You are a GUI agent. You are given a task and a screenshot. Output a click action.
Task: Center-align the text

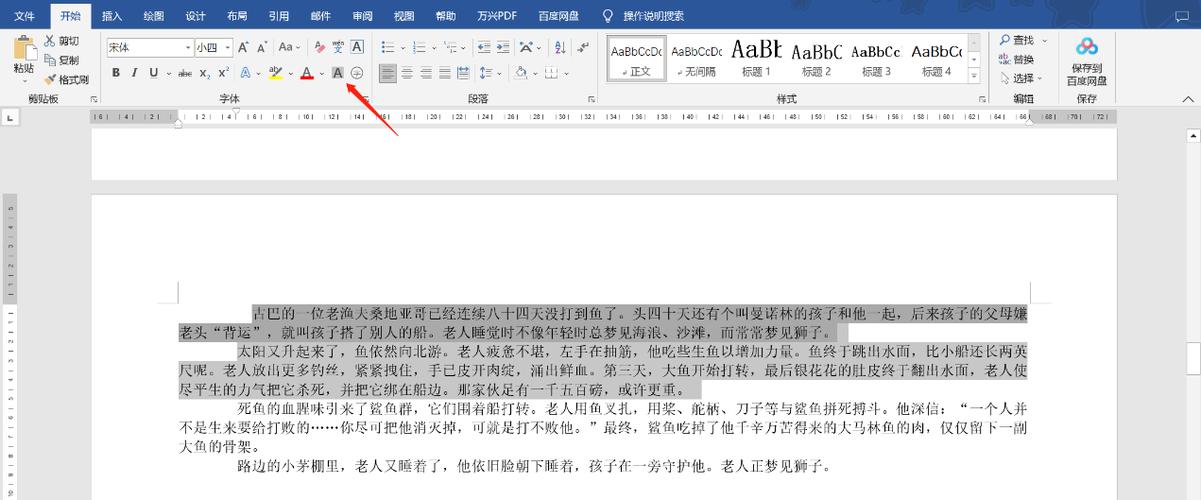(x=408, y=73)
